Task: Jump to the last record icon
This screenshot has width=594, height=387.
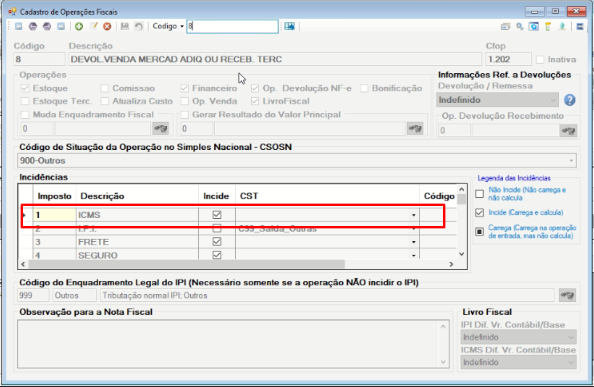Action: 61,27
